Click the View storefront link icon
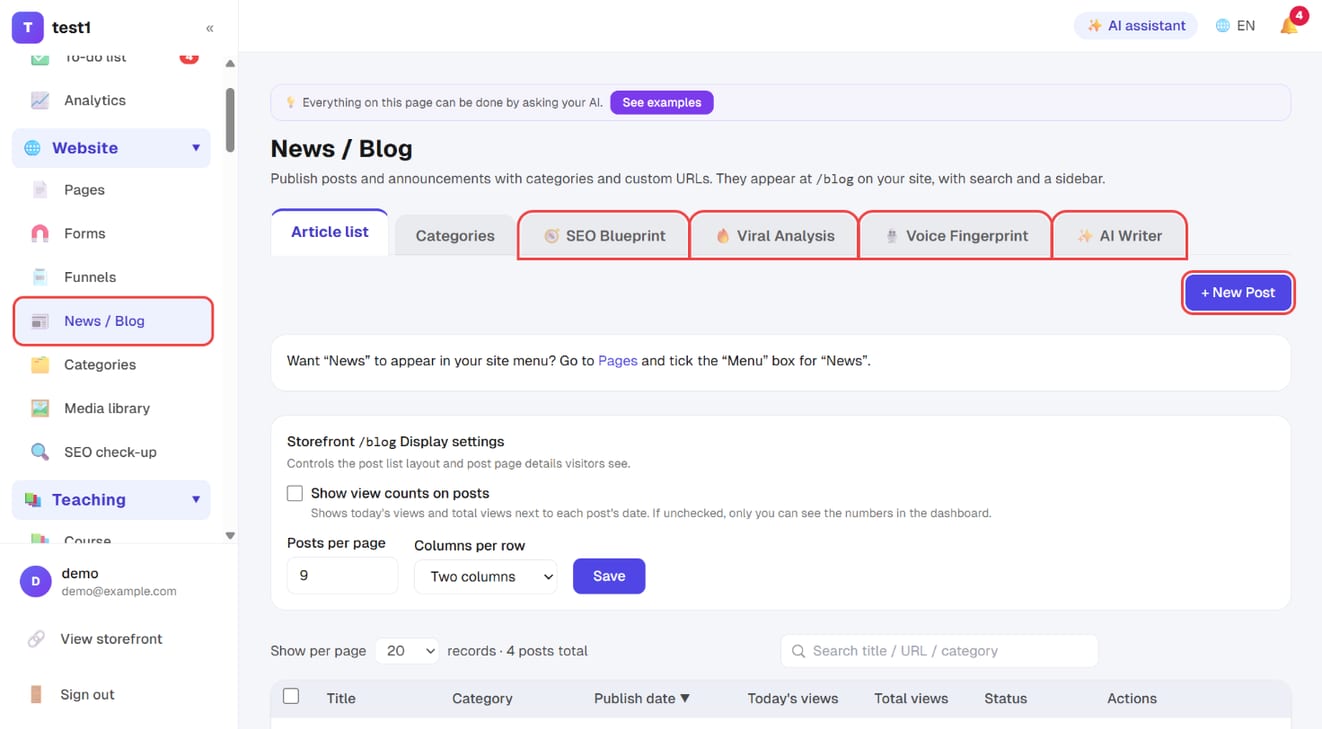Viewport: 1322px width, 729px height. tap(36, 639)
